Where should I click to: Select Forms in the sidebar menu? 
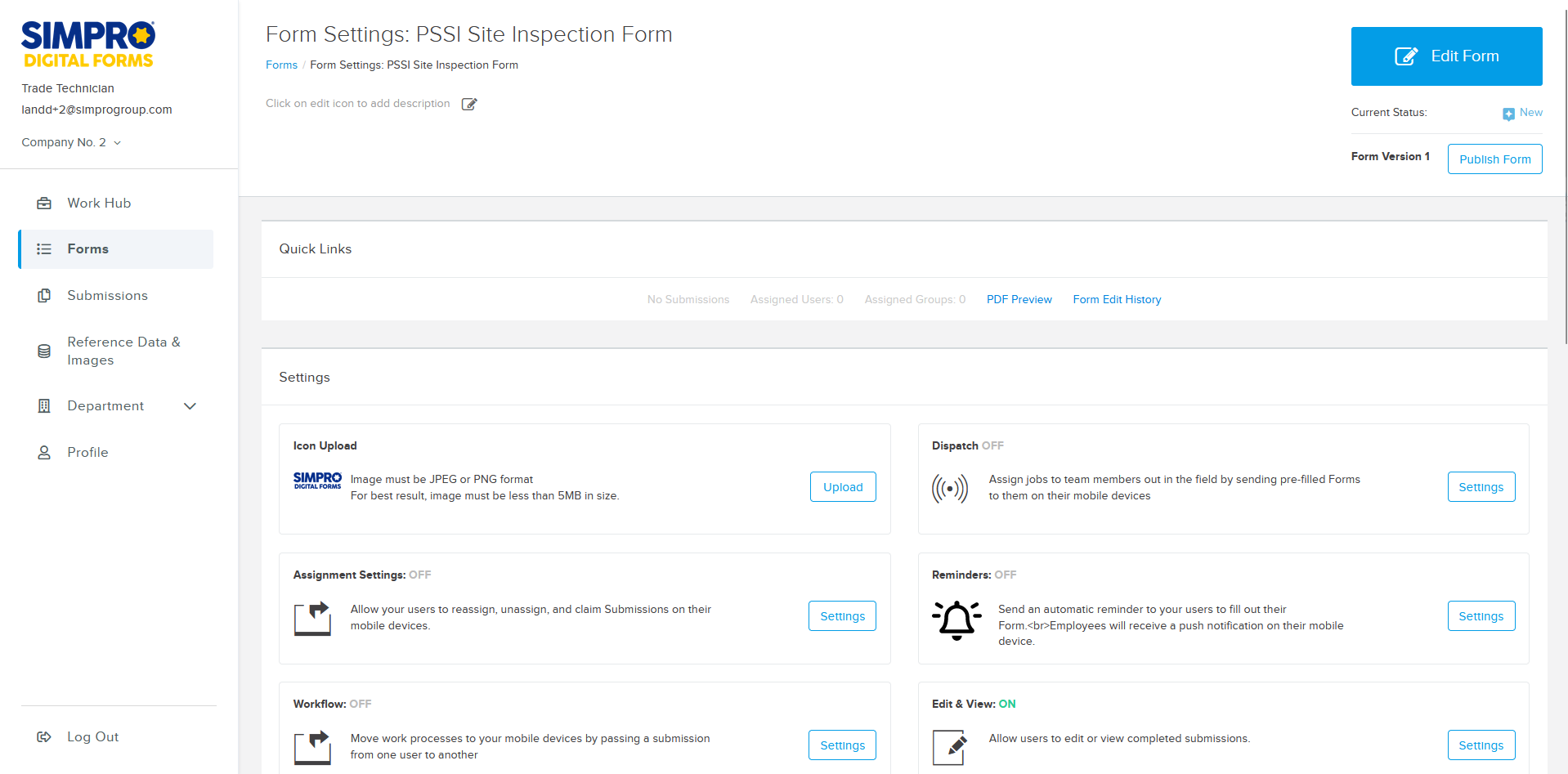click(87, 248)
